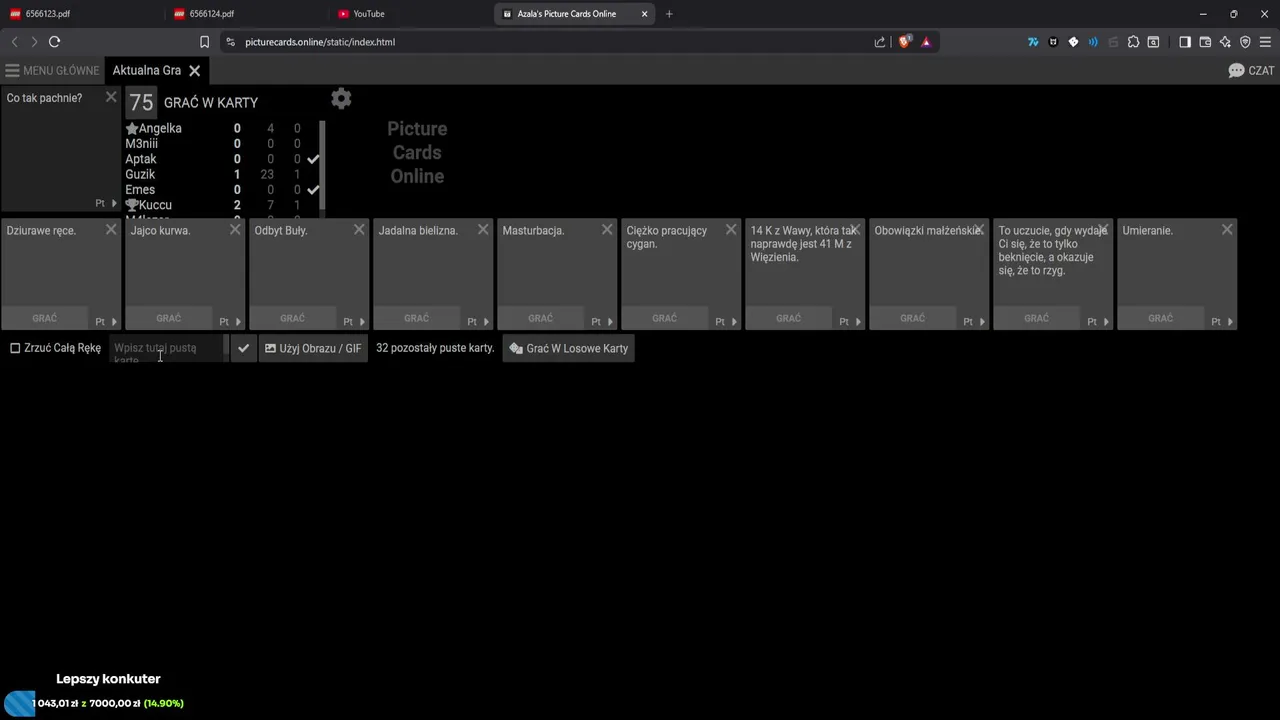Select player Angelka in scoreboard
The width and height of the screenshot is (1280, 720).
point(153,128)
